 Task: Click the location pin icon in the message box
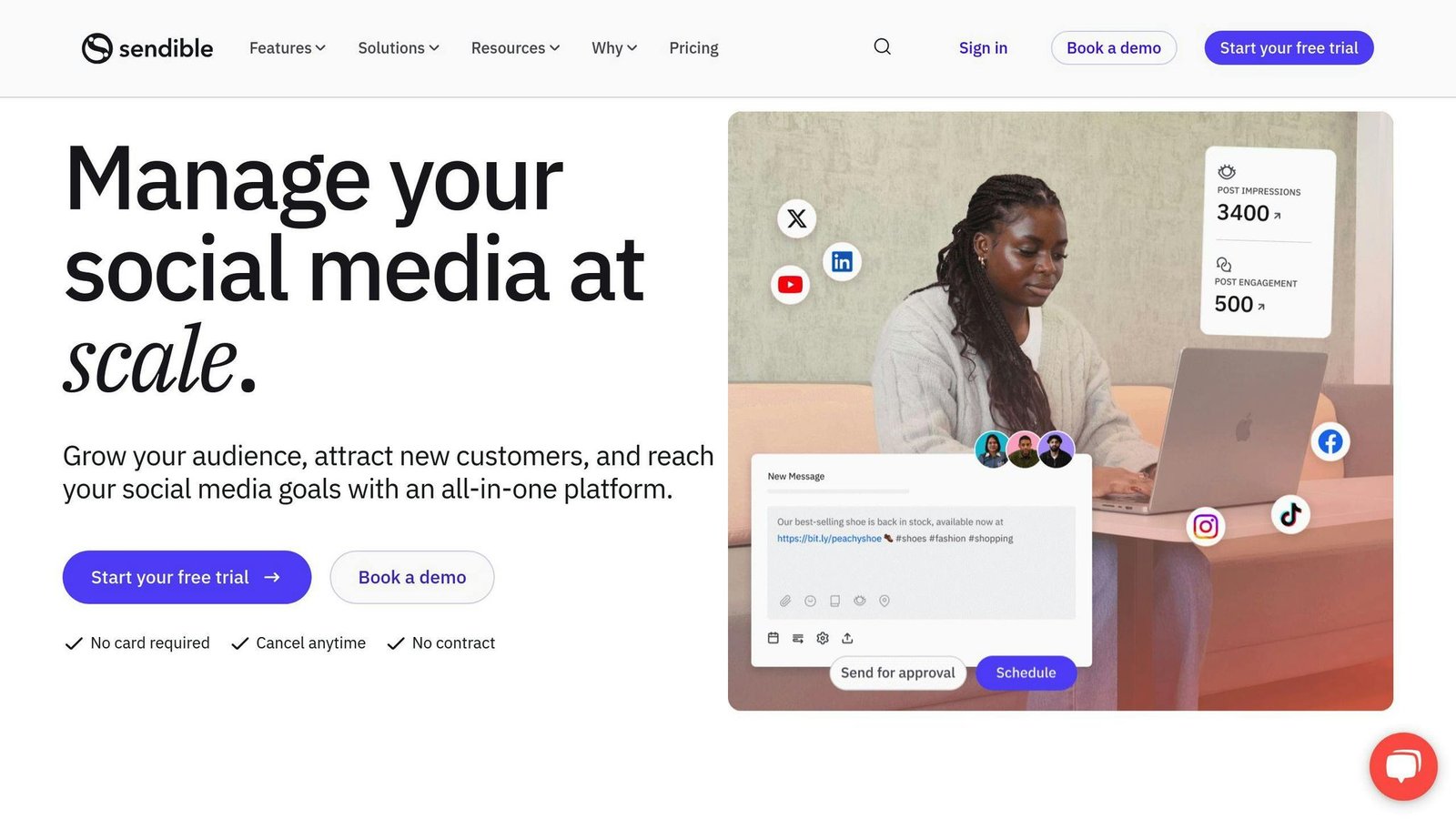tap(885, 601)
